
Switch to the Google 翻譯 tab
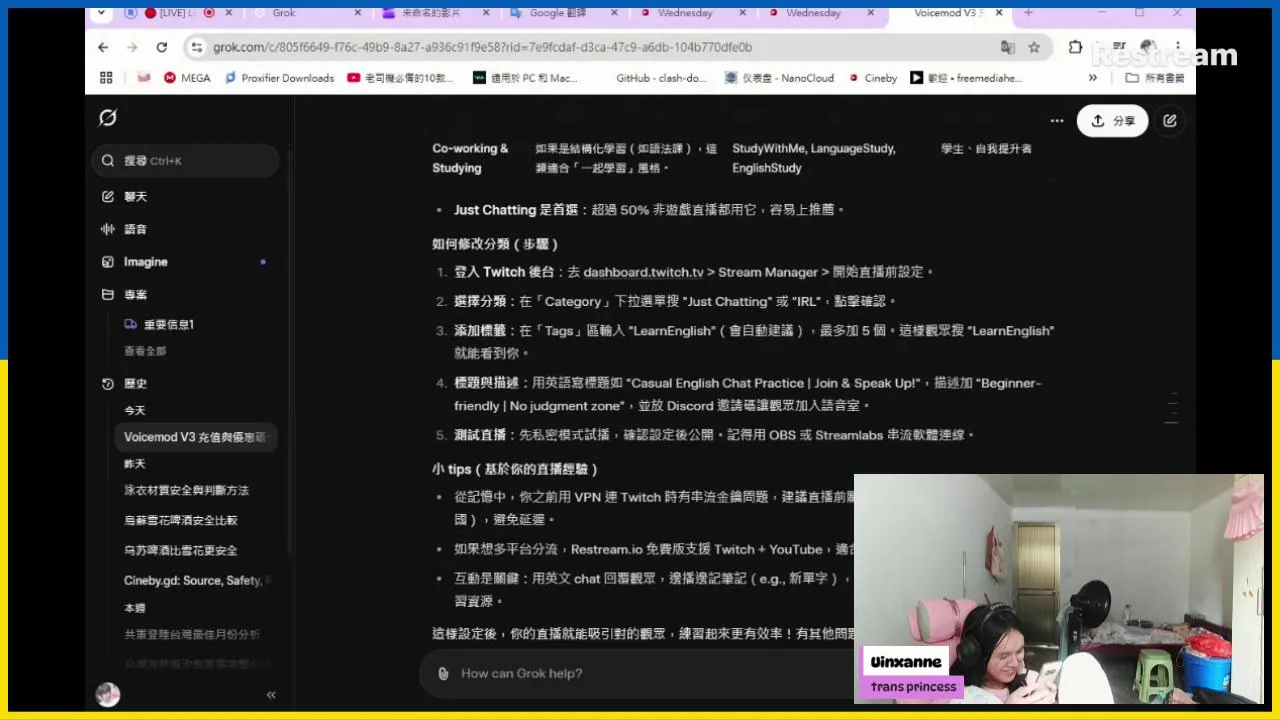click(x=564, y=13)
